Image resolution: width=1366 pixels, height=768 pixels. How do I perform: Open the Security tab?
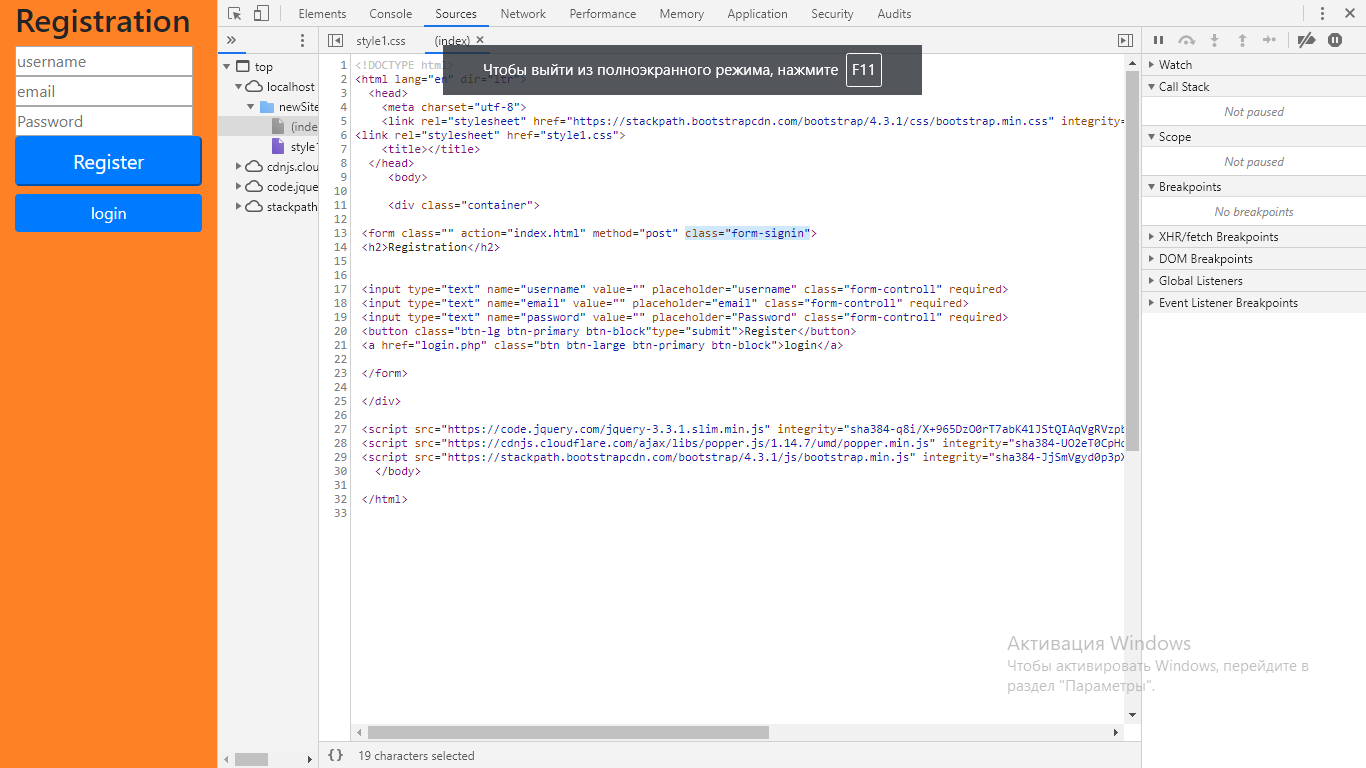(x=833, y=14)
